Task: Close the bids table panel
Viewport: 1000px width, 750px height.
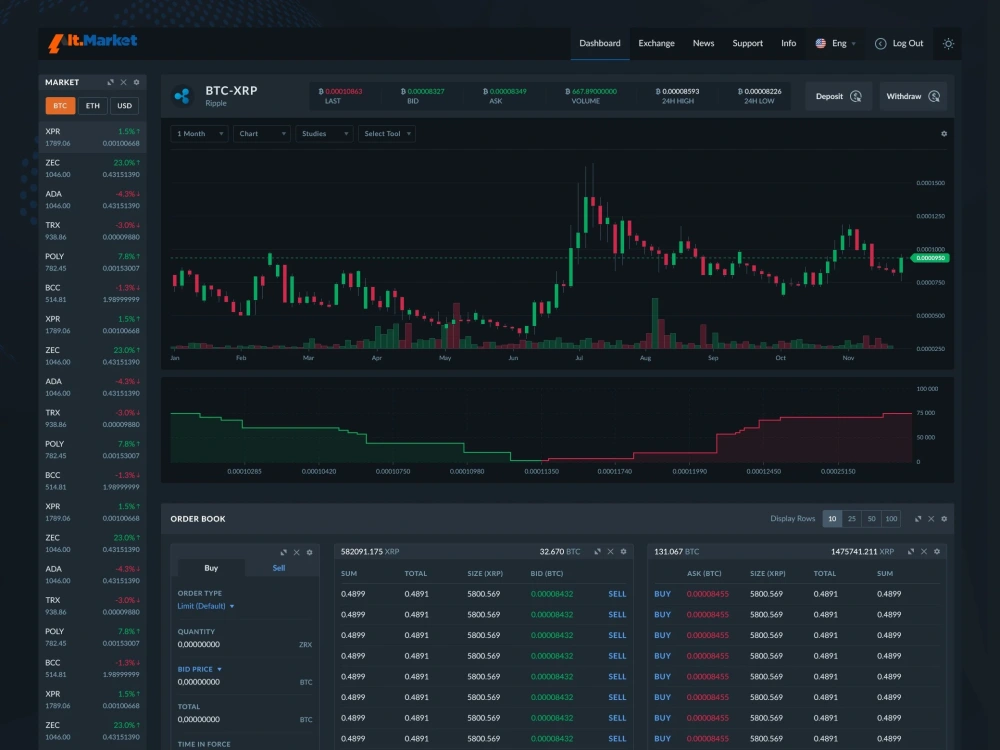Action: pyautogui.click(x=610, y=552)
